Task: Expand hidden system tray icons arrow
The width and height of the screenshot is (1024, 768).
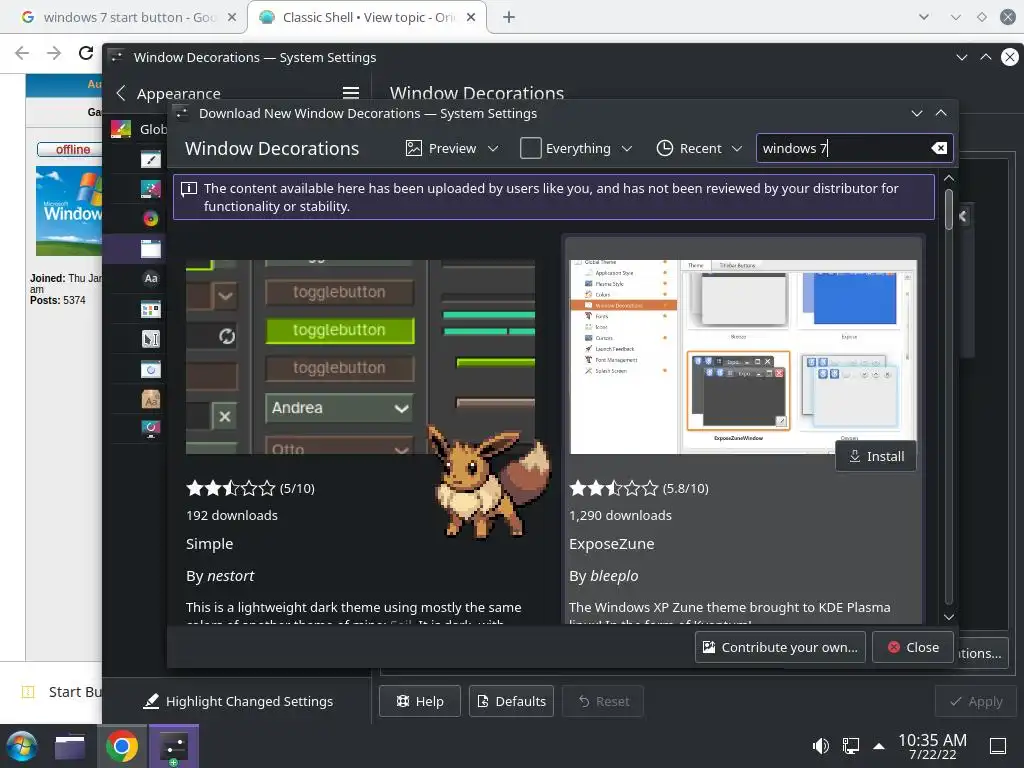Action: tap(879, 746)
